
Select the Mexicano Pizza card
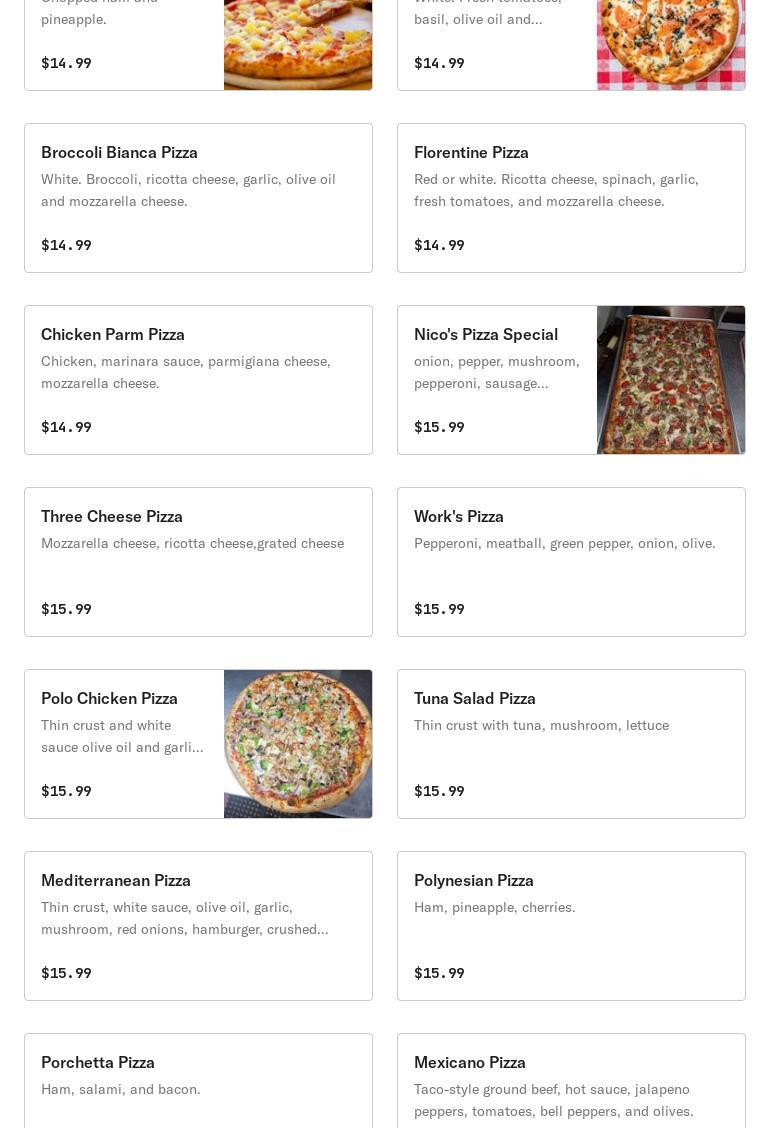(571, 1081)
